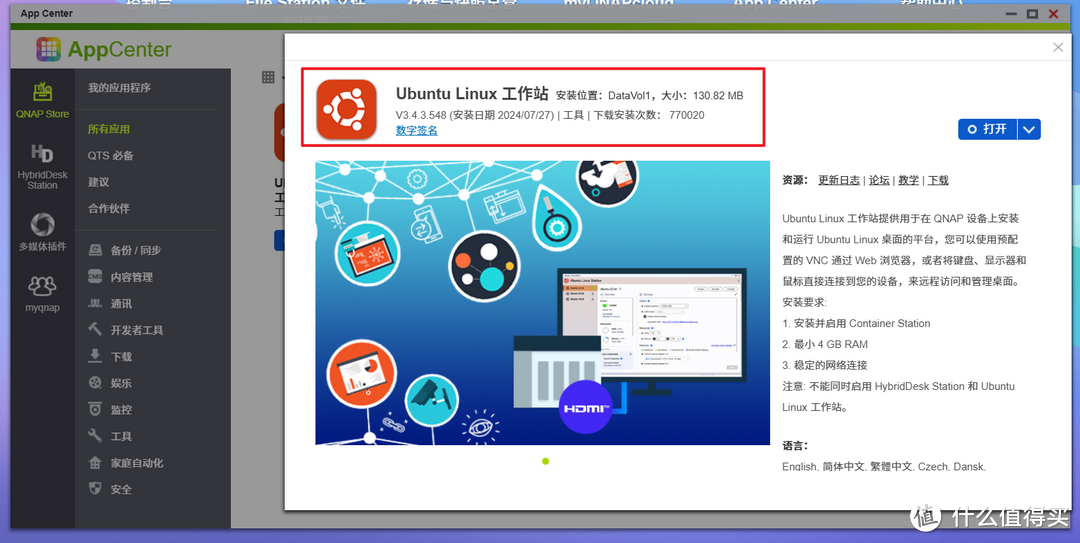Select 建议 in the sidebar
Image resolution: width=1080 pixels, height=543 pixels.
(98, 182)
